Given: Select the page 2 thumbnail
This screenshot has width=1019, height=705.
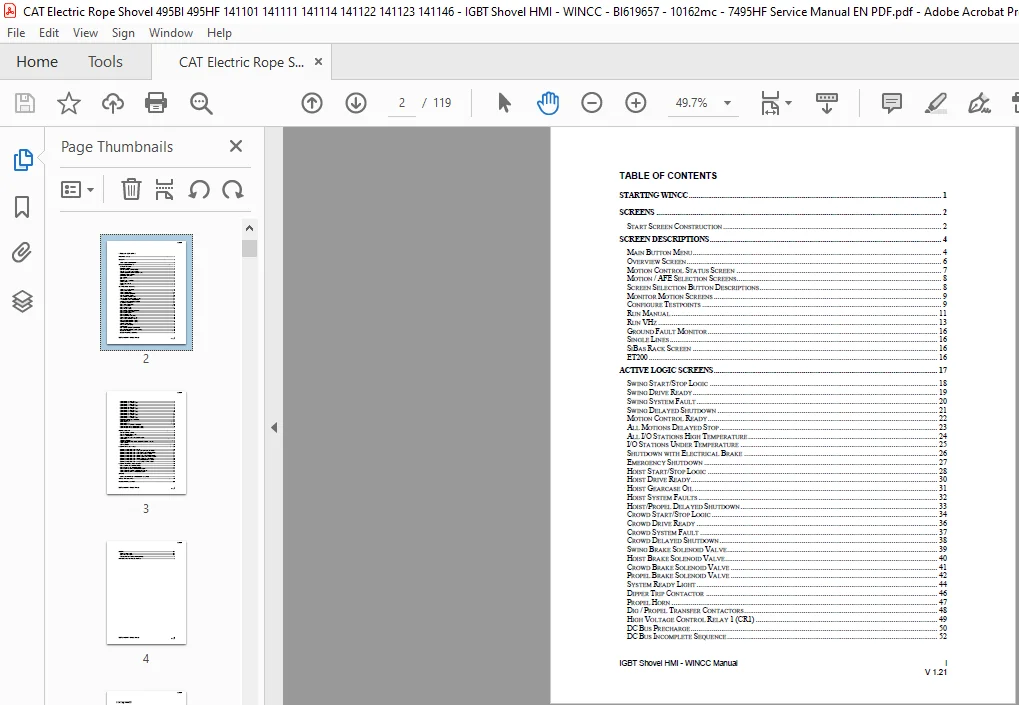Looking at the screenshot, I should click(146, 292).
